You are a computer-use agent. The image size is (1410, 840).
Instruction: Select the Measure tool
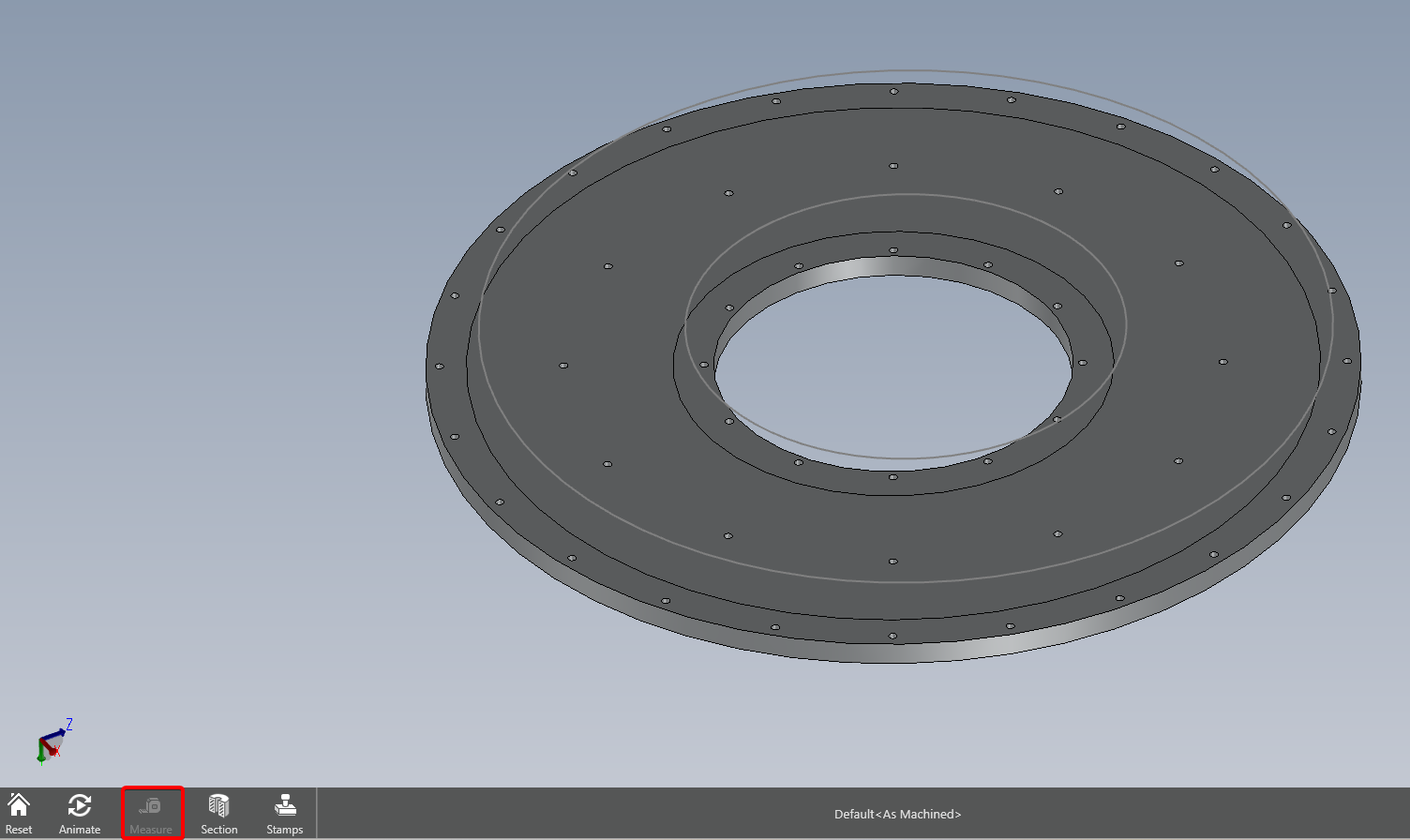[x=152, y=813]
